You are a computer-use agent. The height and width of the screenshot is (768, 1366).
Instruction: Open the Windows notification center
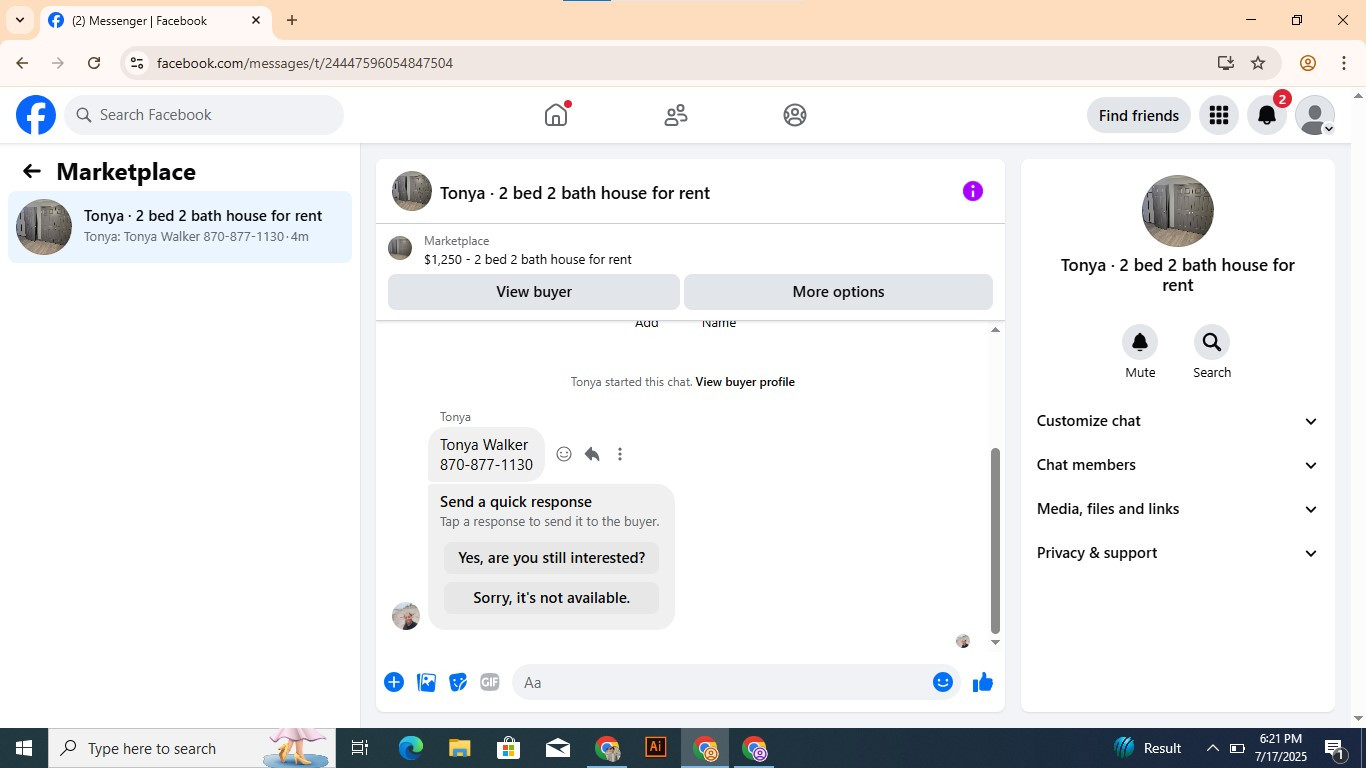[1334, 748]
